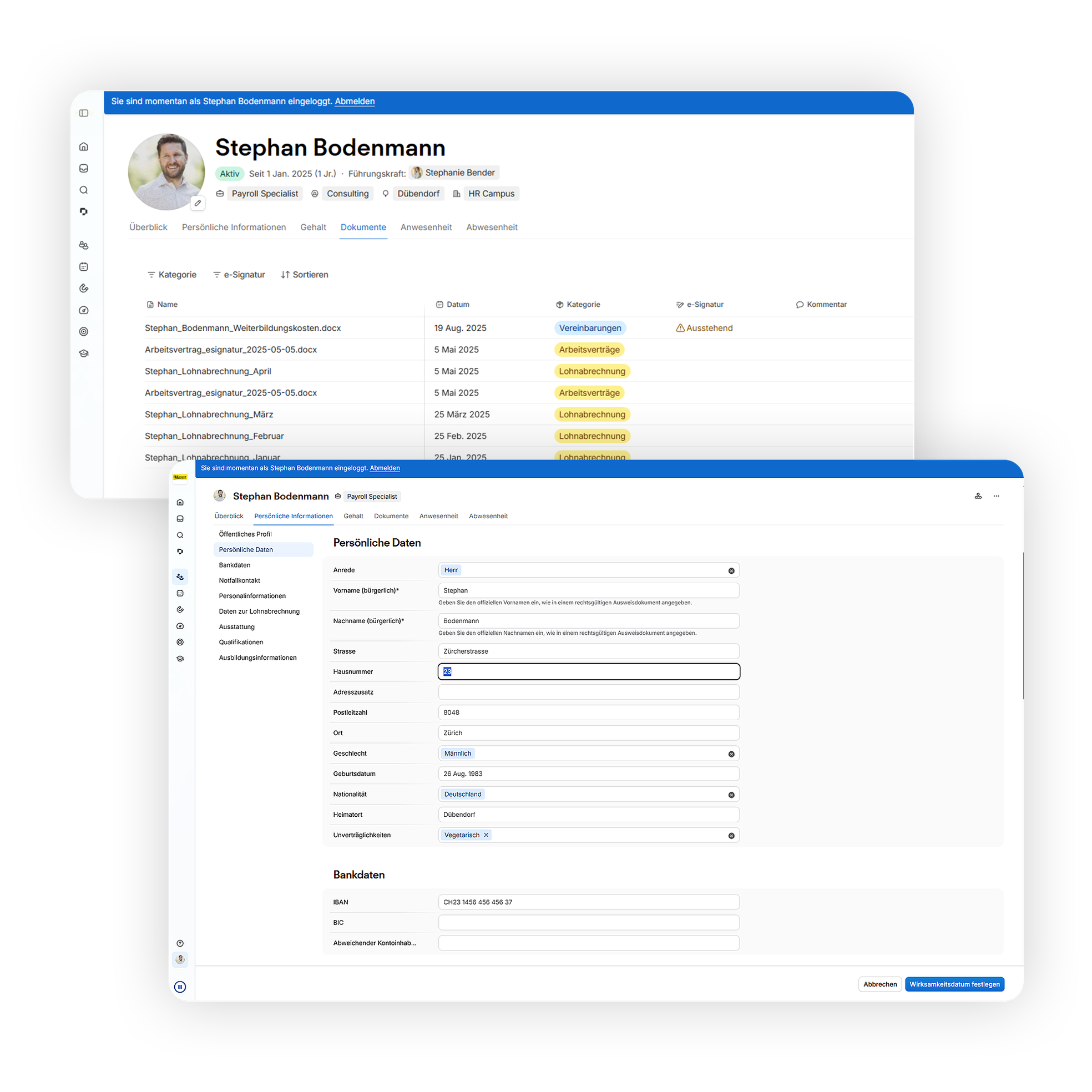The width and height of the screenshot is (1092, 1092).
Task: Open the Nationalität dropdown showing Deutschland
Action: tap(588, 794)
